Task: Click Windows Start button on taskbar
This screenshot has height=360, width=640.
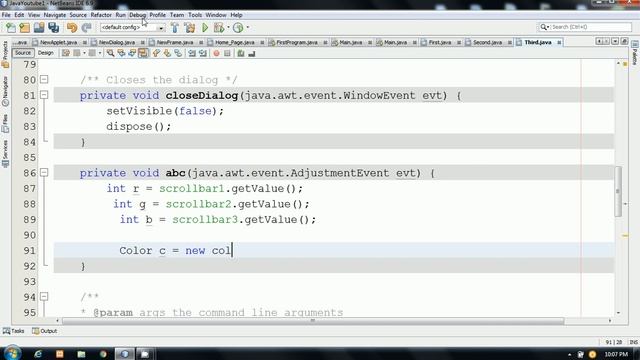Action: click(x=12, y=353)
